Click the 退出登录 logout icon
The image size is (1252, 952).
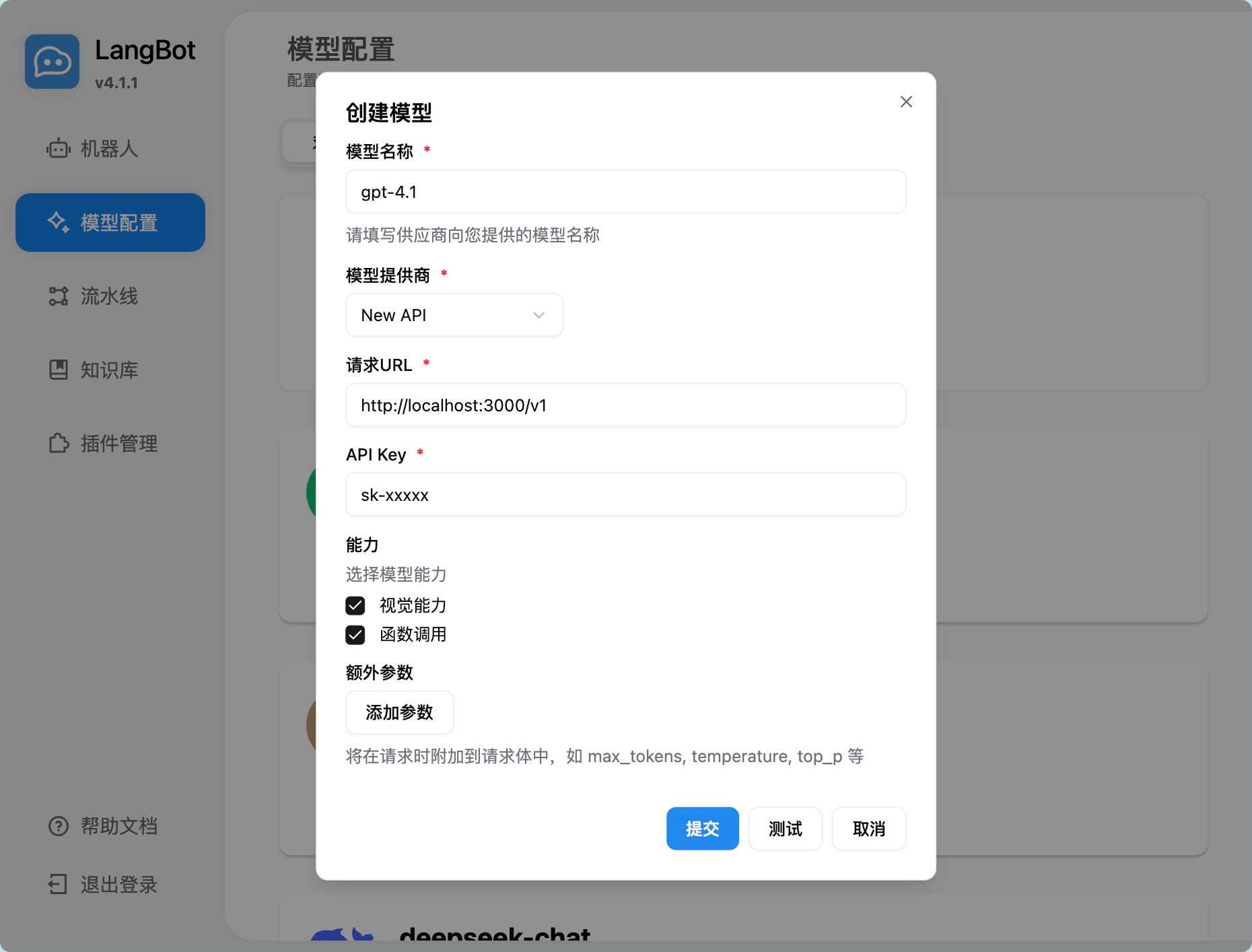(58, 884)
